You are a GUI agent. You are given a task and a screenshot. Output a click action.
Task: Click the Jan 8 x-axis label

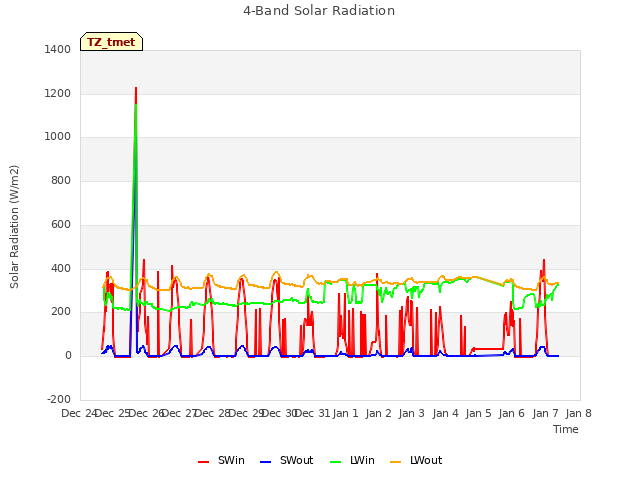(578, 413)
